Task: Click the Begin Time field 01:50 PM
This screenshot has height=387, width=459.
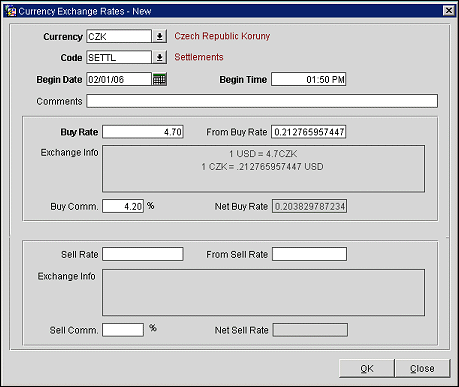Action: pyautogui.click(x=309, y=79)
